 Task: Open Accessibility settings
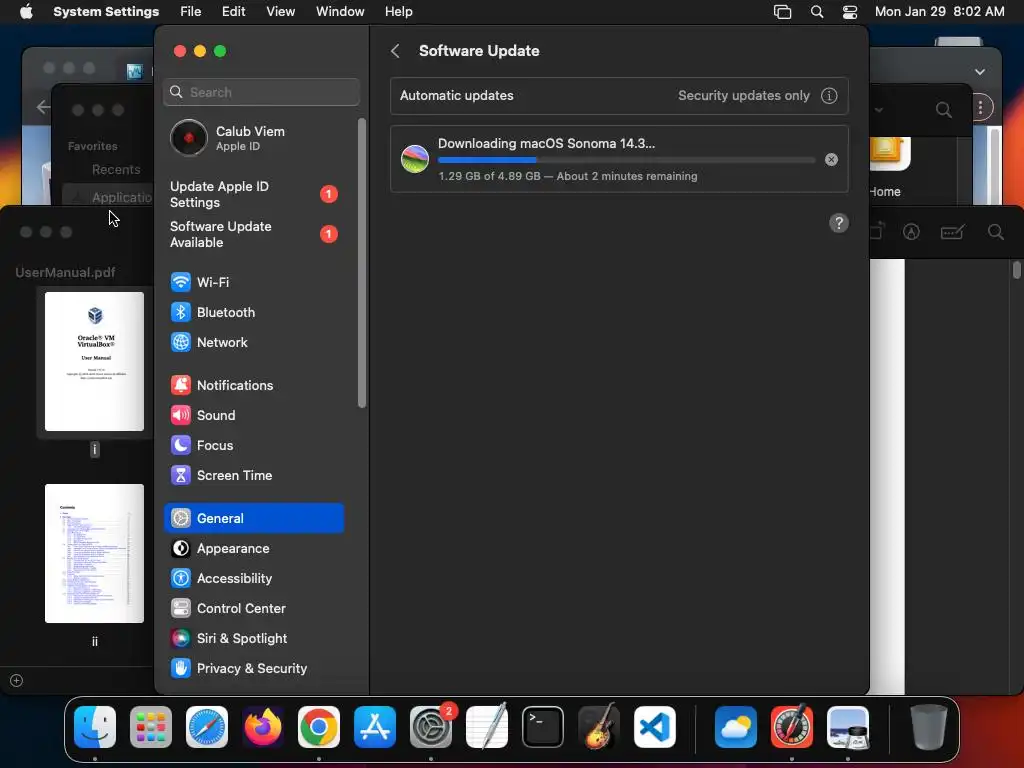tap(253, 579)
